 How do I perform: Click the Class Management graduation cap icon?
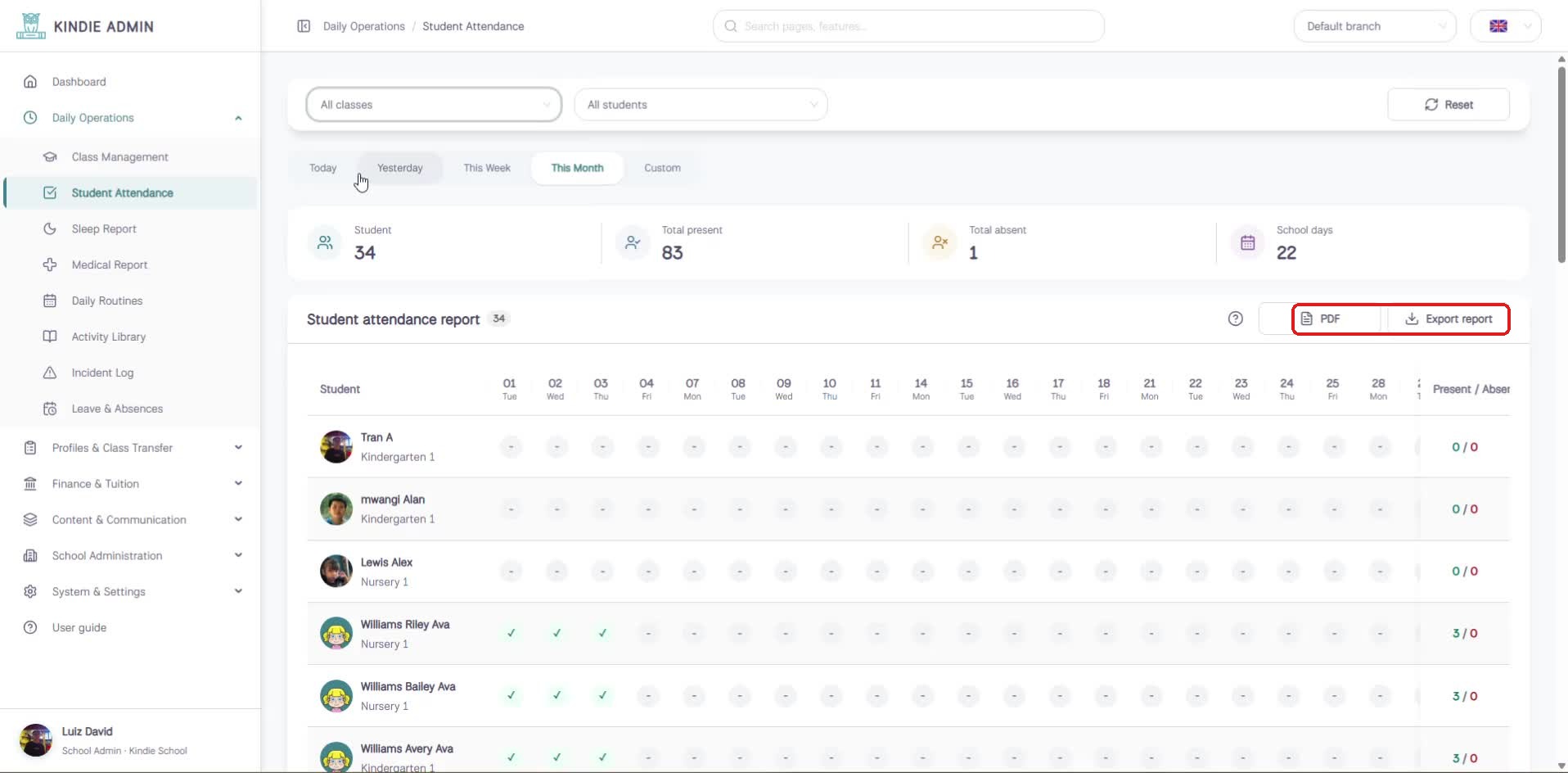click(x=50, y=157)
